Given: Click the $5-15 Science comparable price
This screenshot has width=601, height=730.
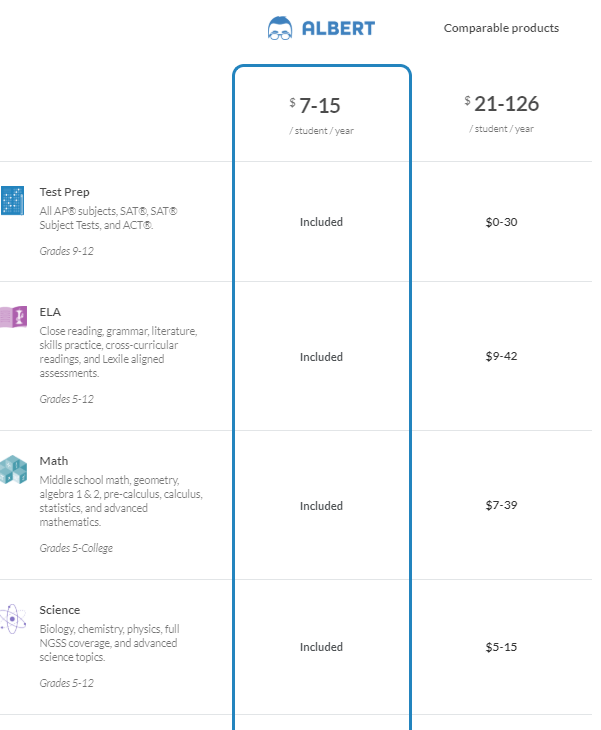Looking at the screenshot, I should point(501,647).
